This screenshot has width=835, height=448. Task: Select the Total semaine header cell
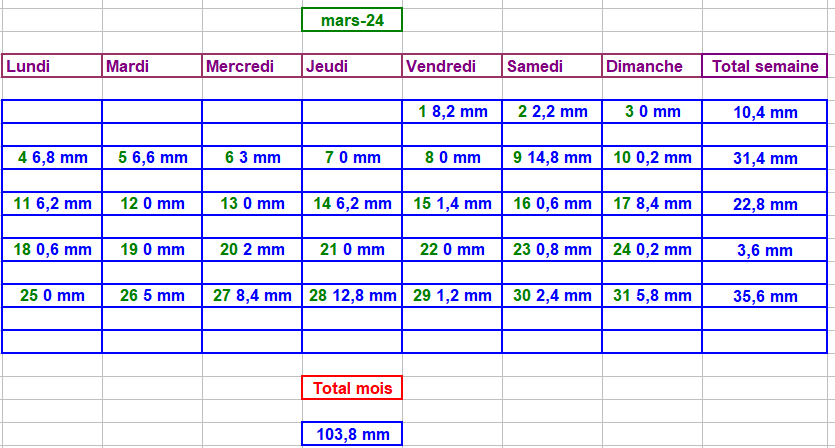coord(765,66)
